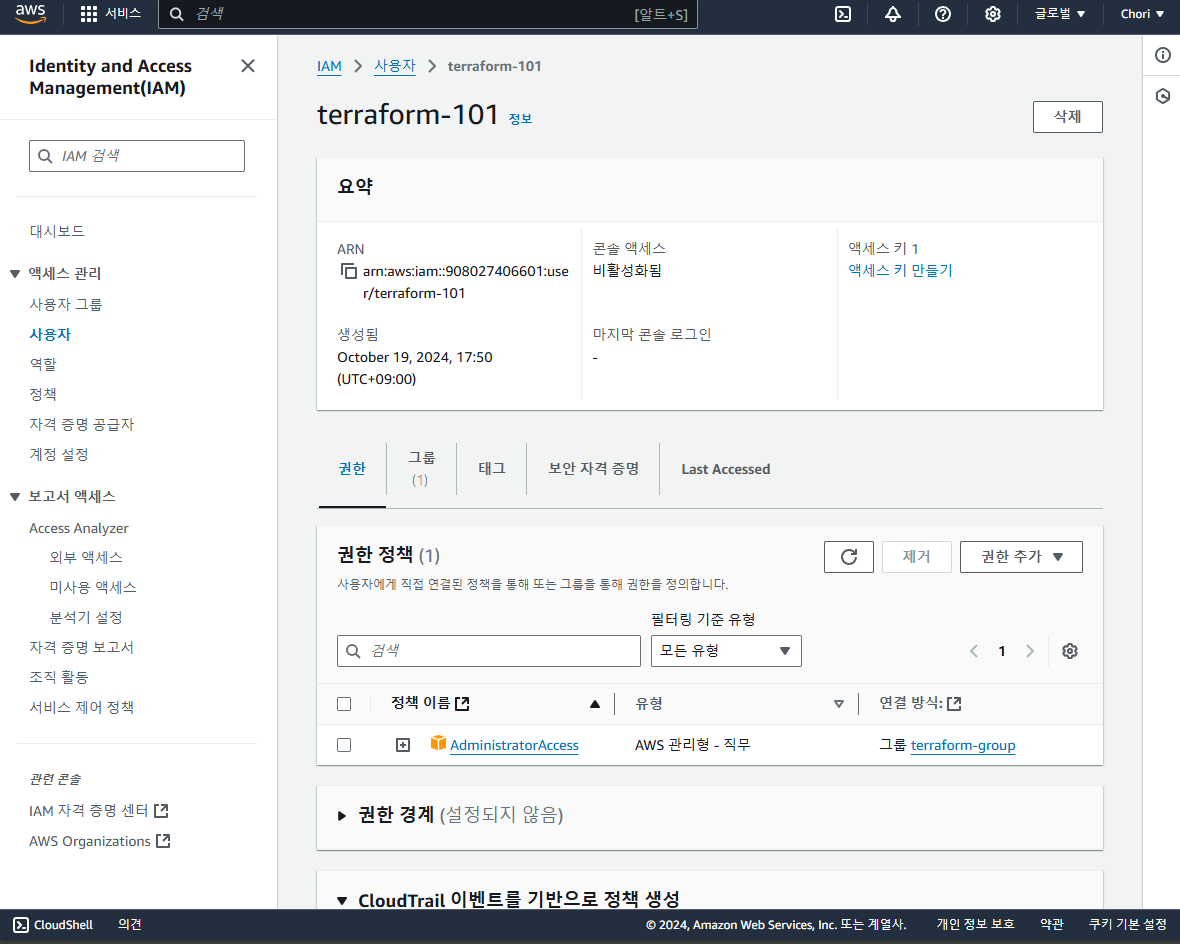
Task: Open the Chori account dropdown
Action: [x=1142, y=14]
